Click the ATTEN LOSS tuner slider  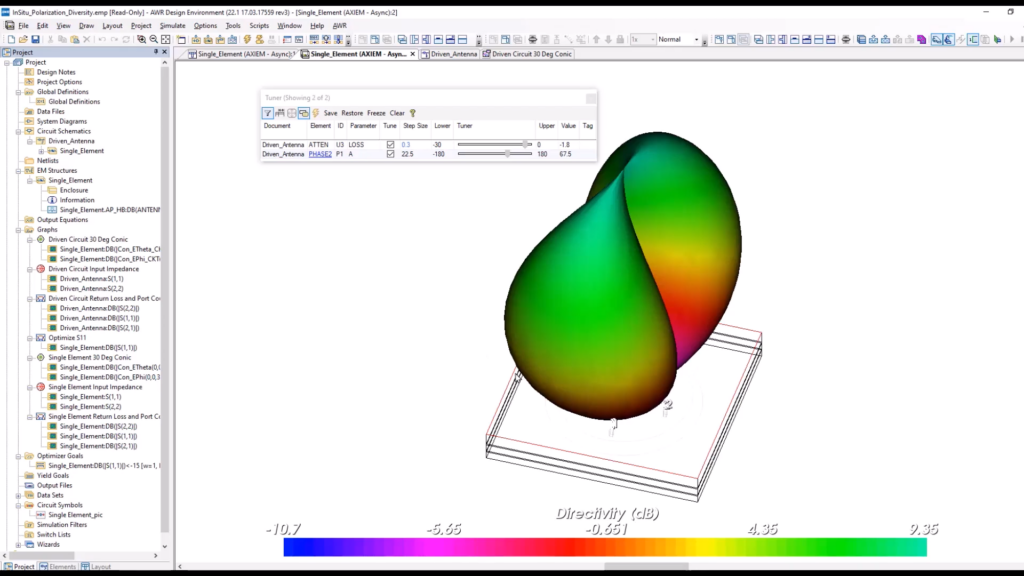(x=494, y=144)
